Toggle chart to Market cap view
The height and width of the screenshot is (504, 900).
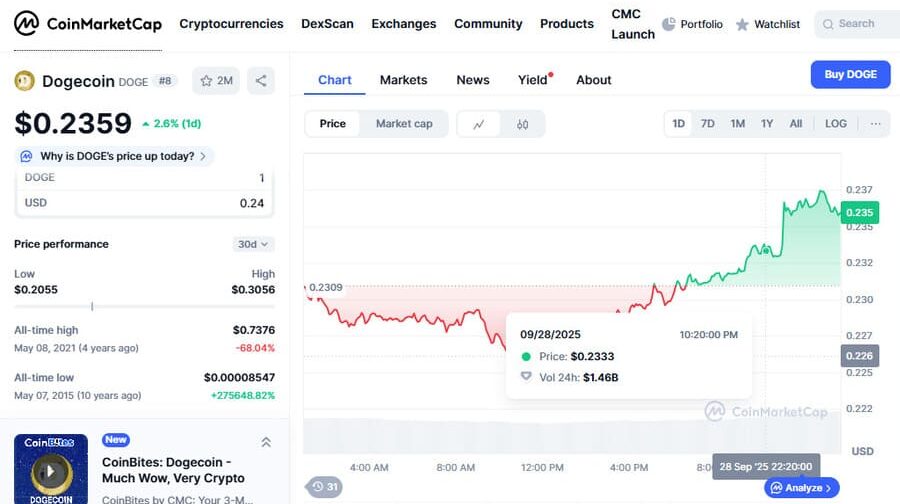(404, 123)
